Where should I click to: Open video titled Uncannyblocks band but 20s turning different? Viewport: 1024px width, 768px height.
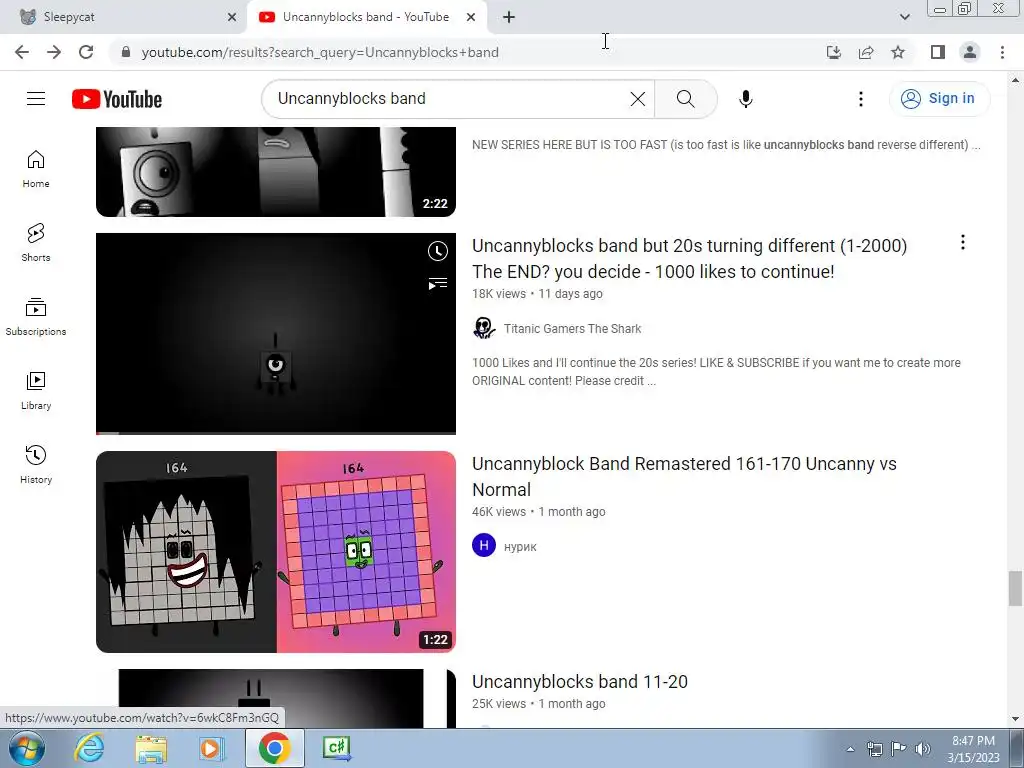[690, 259]
